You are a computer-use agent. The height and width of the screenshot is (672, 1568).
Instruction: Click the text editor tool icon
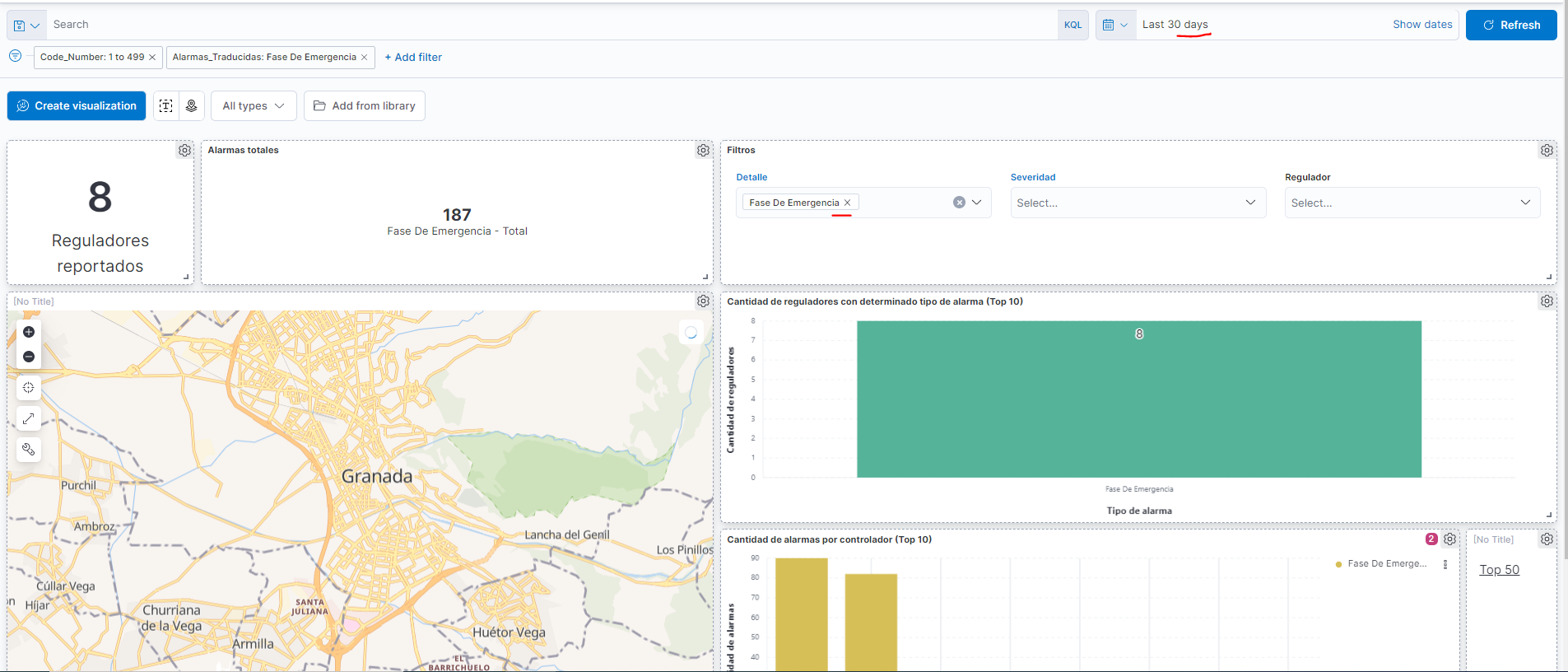pos(166,105)
